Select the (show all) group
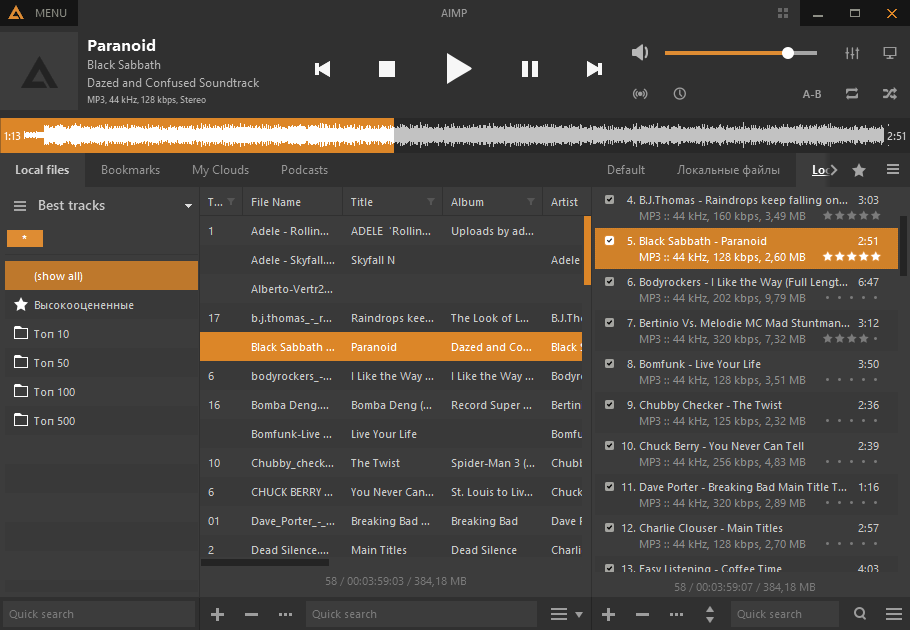910x630 pixels. point(102,276)
